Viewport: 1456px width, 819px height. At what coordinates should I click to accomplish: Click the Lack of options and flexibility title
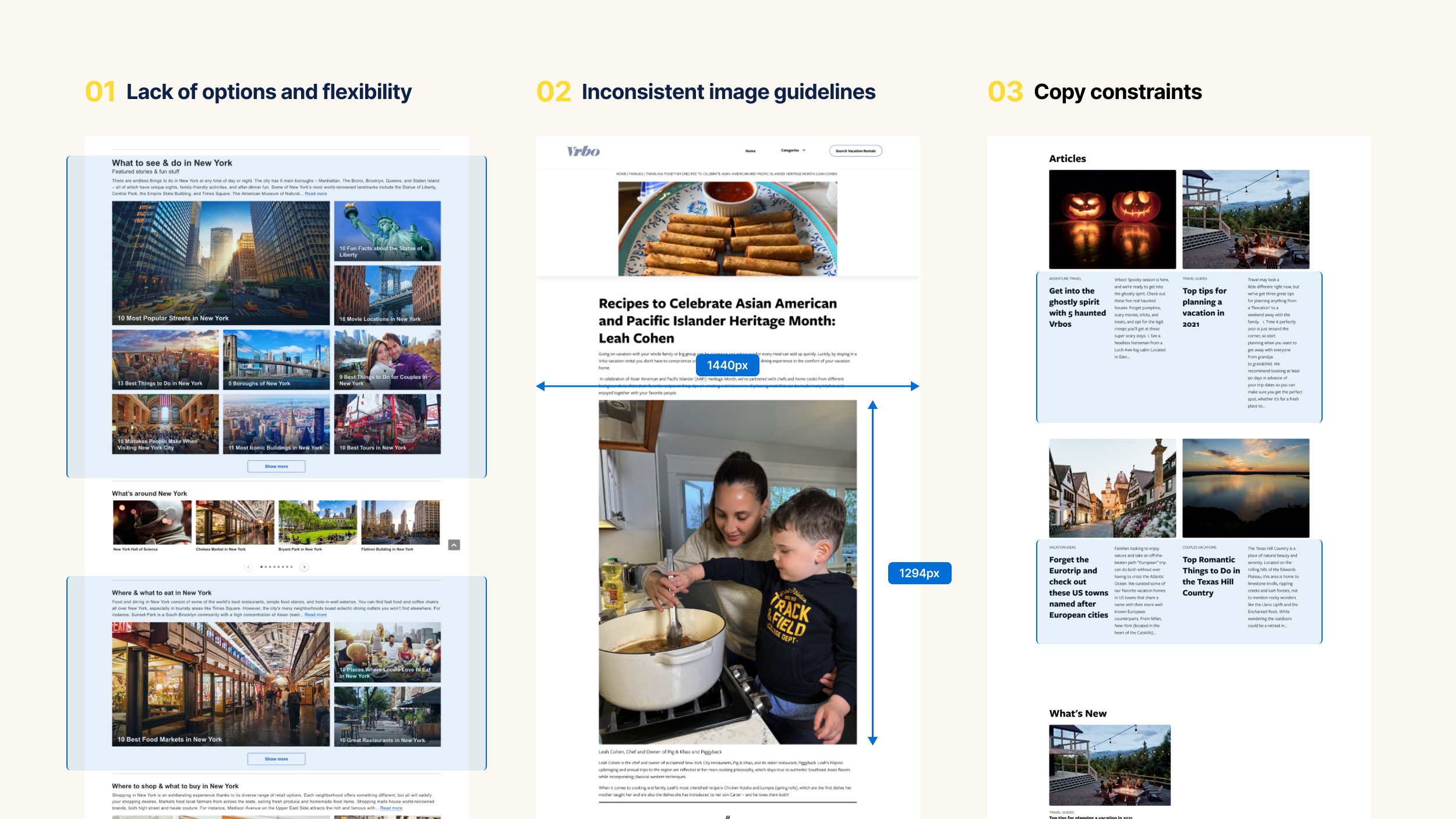[x=269, y=92]
